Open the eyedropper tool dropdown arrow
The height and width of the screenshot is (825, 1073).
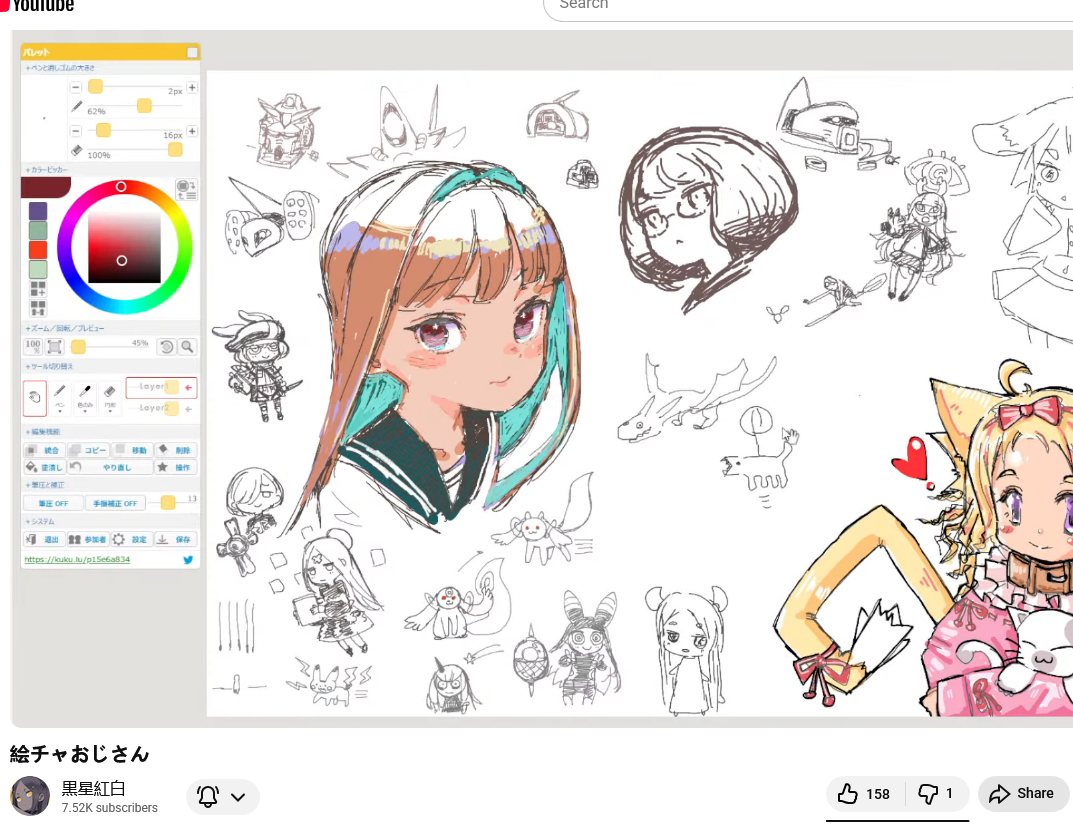[x=85, y=411]
